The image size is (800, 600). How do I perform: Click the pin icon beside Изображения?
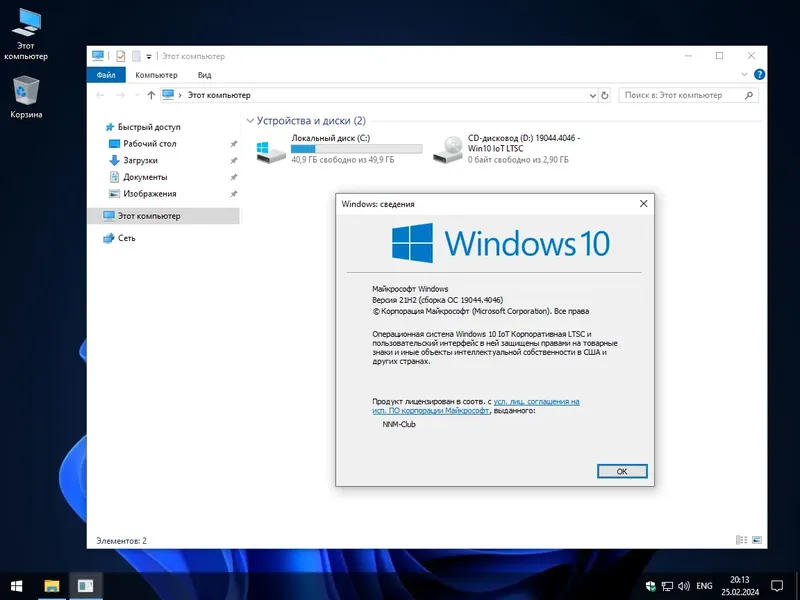point(234,194)
